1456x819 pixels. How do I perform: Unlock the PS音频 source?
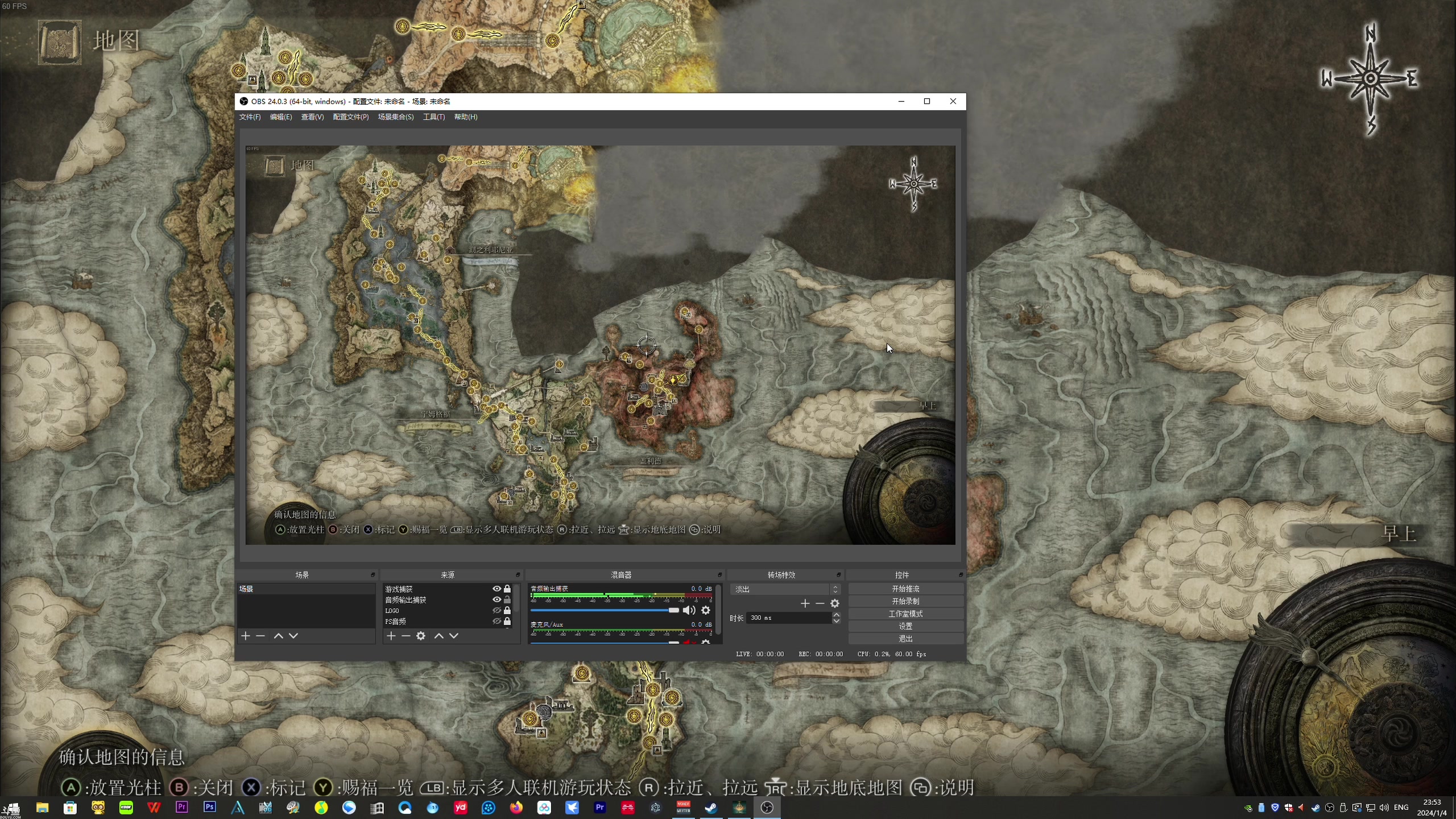pyautogui.click(x=507, y=622)
